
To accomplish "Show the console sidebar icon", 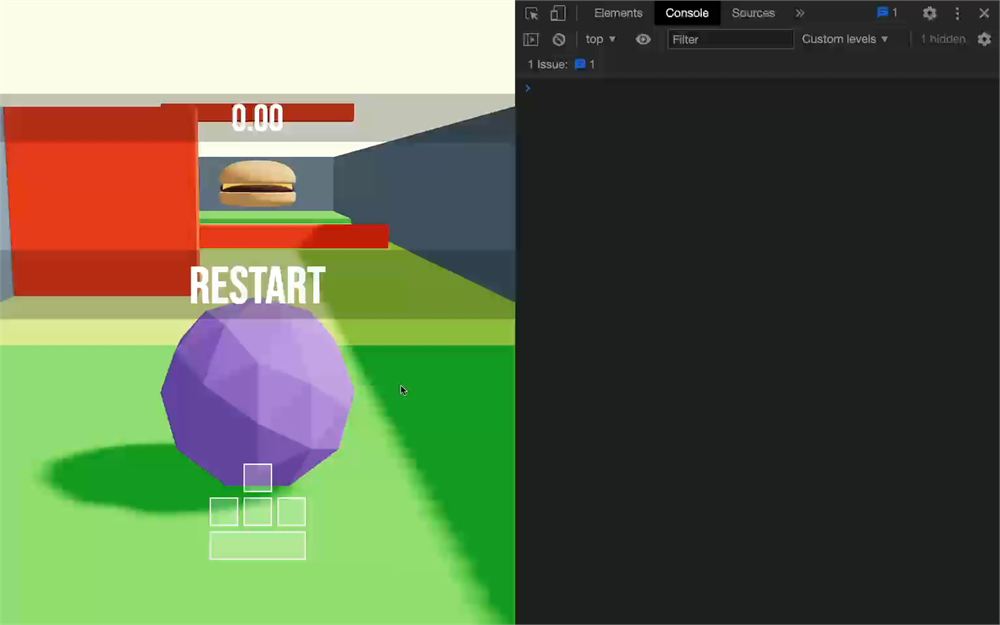I will (x=531, y=40).
